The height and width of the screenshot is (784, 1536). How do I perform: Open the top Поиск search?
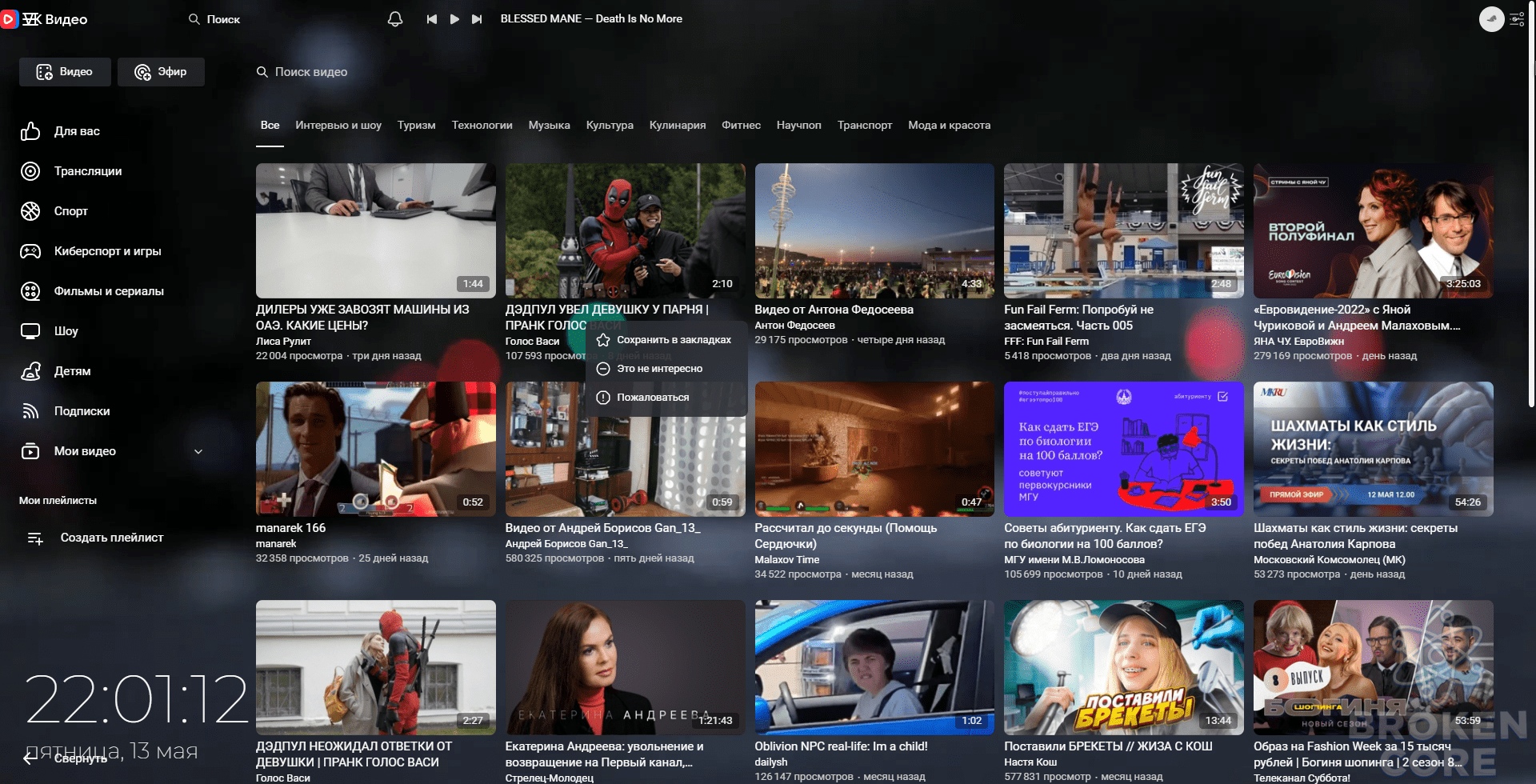214,19
